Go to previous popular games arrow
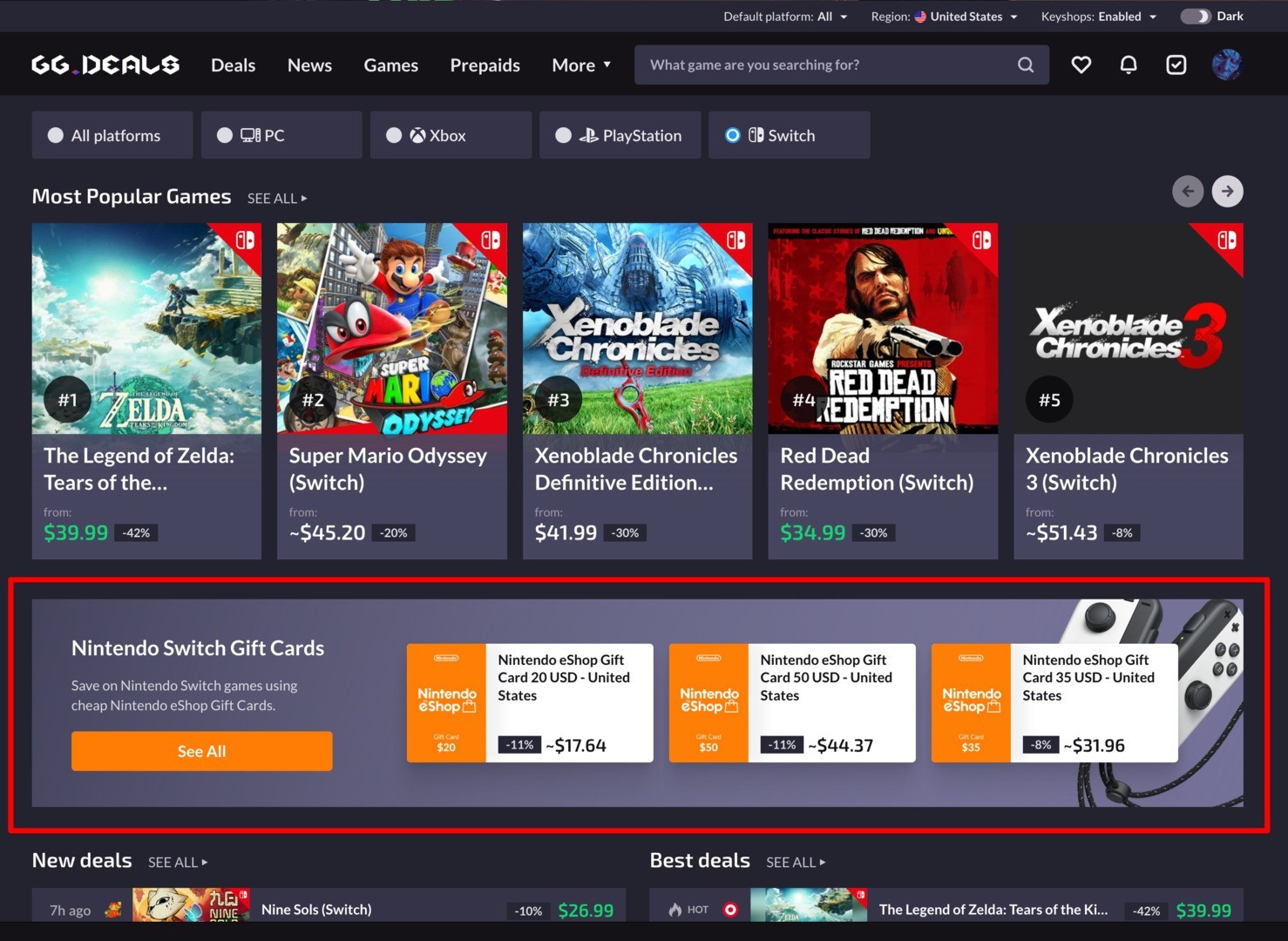 tap(1188, 191)
